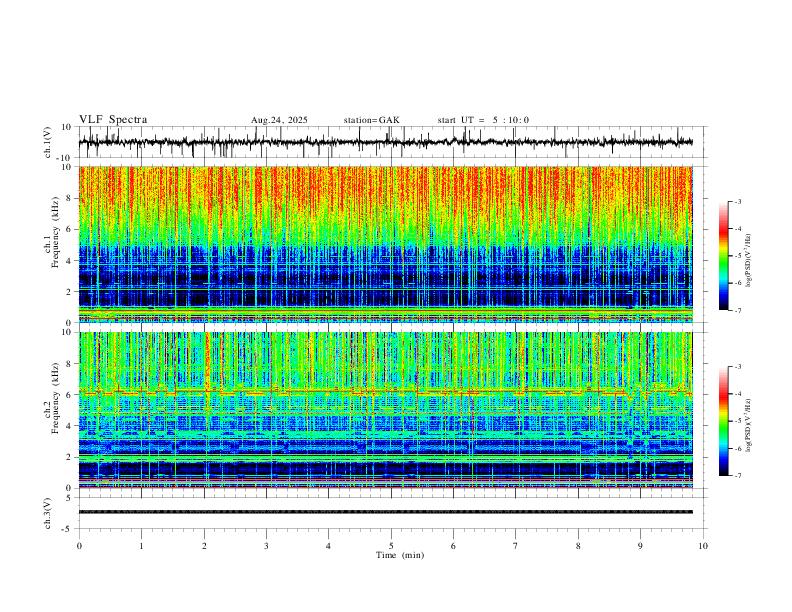Viewport: 792px width, 612px height.
Task: Click the -3 label on ch.1 color bar
Action: click(737, 201)
